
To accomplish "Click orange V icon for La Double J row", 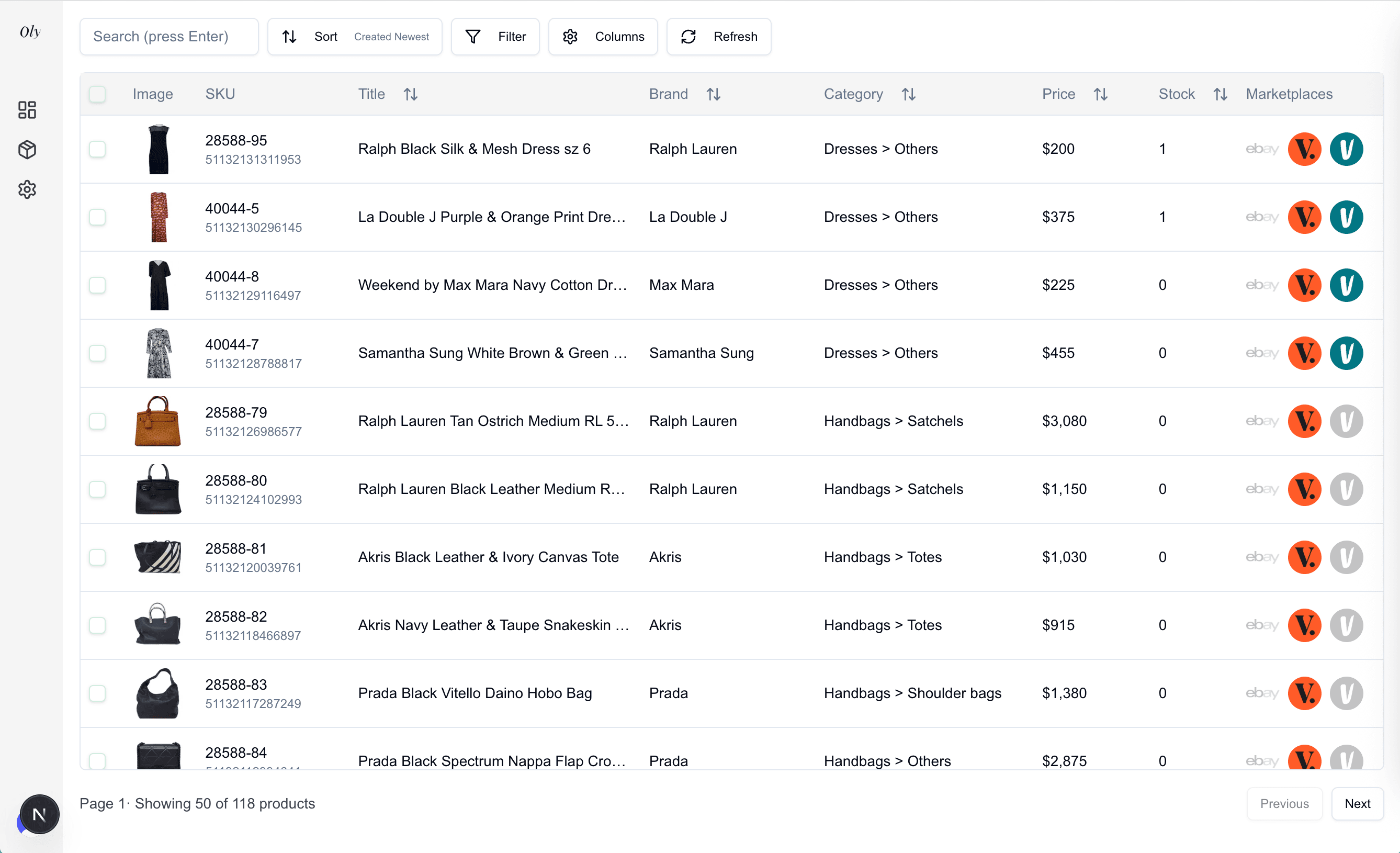I will [1305, 217].
